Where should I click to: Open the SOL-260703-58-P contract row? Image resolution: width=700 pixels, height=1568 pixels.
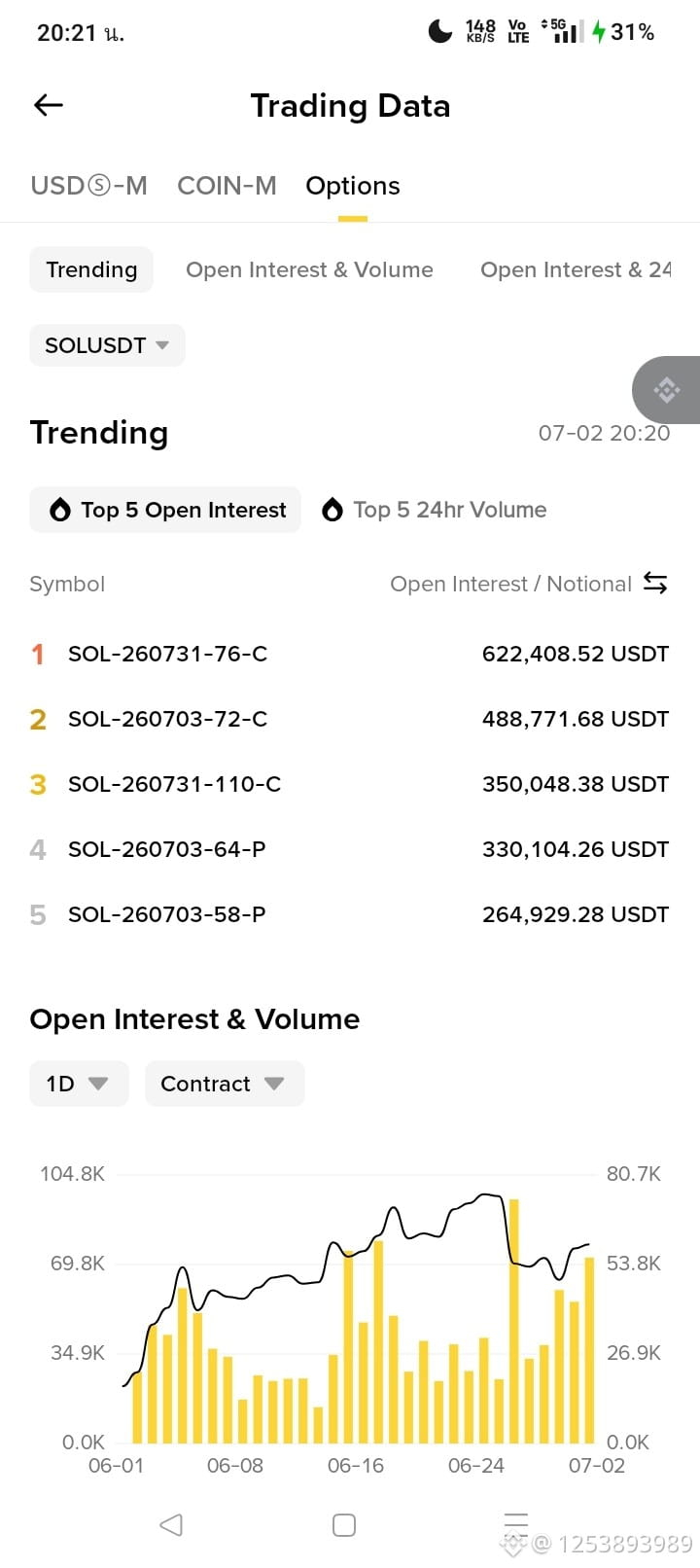pyautogui.click(x=350, y=914)
